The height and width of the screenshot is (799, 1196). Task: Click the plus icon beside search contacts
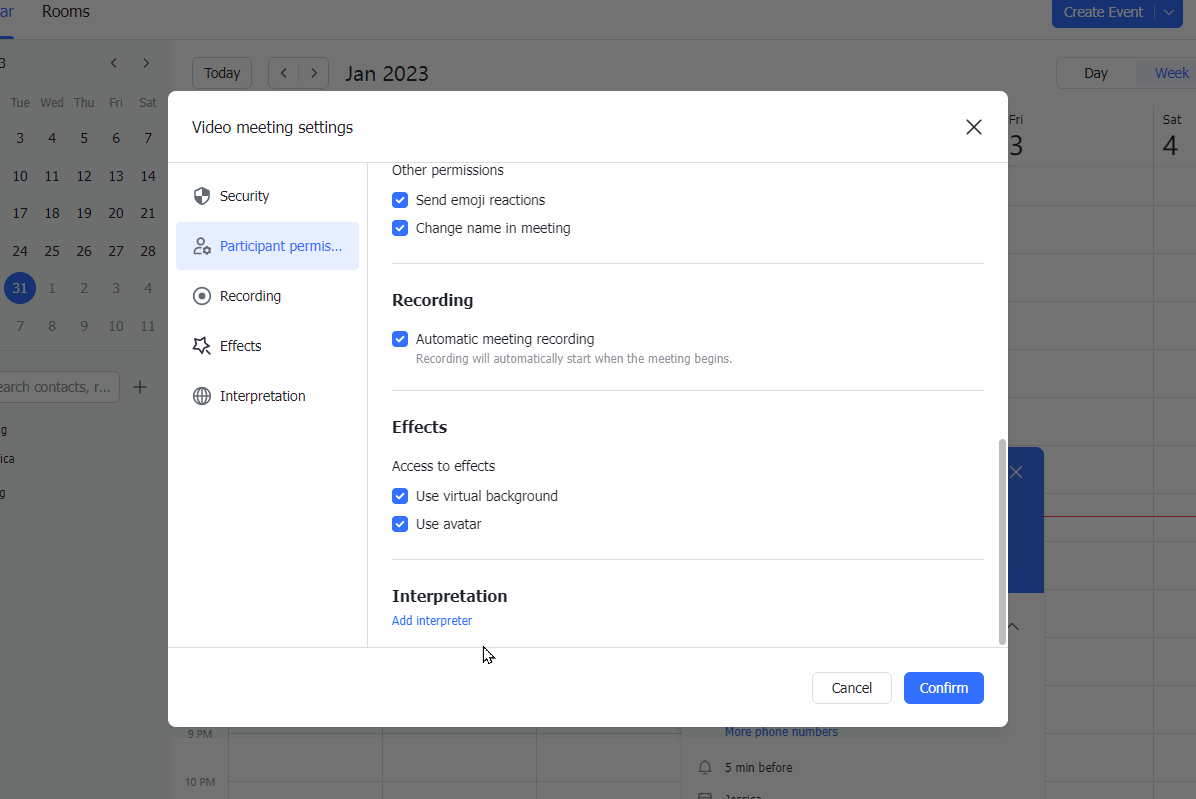(140, 387)
